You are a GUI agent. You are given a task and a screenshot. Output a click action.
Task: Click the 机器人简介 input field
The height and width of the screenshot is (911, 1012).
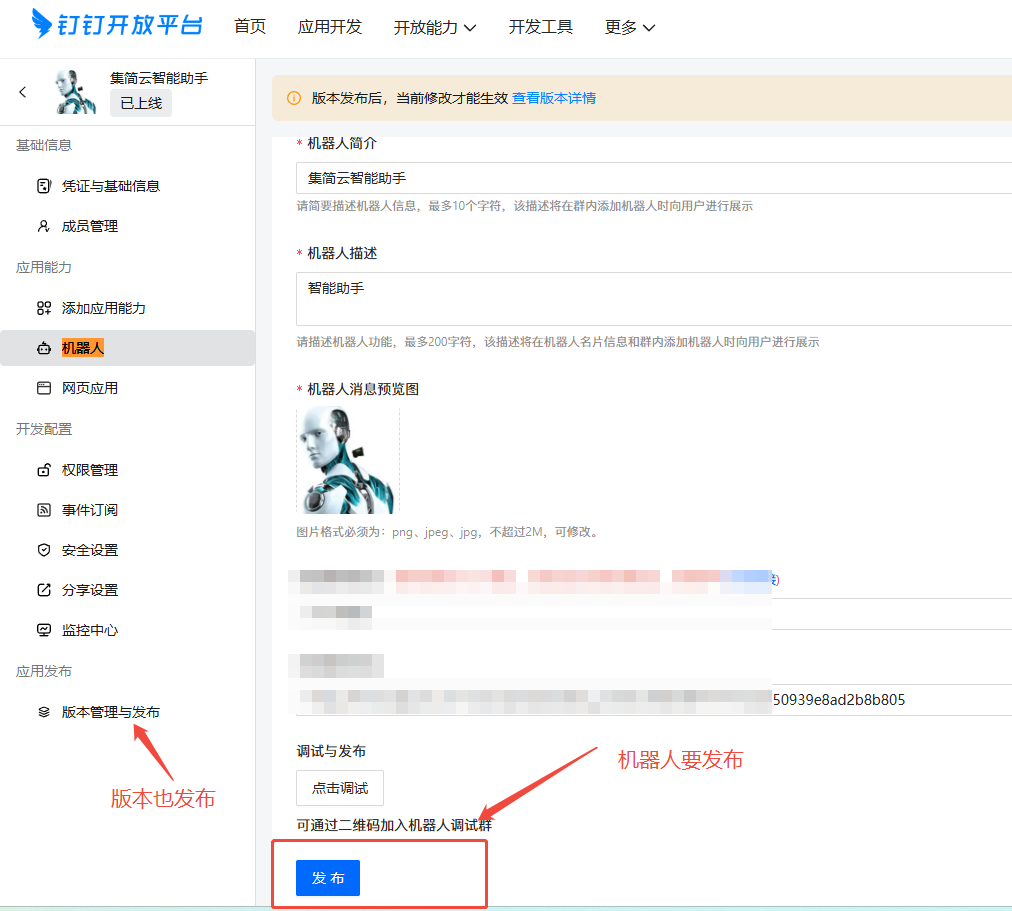[654, 178]
